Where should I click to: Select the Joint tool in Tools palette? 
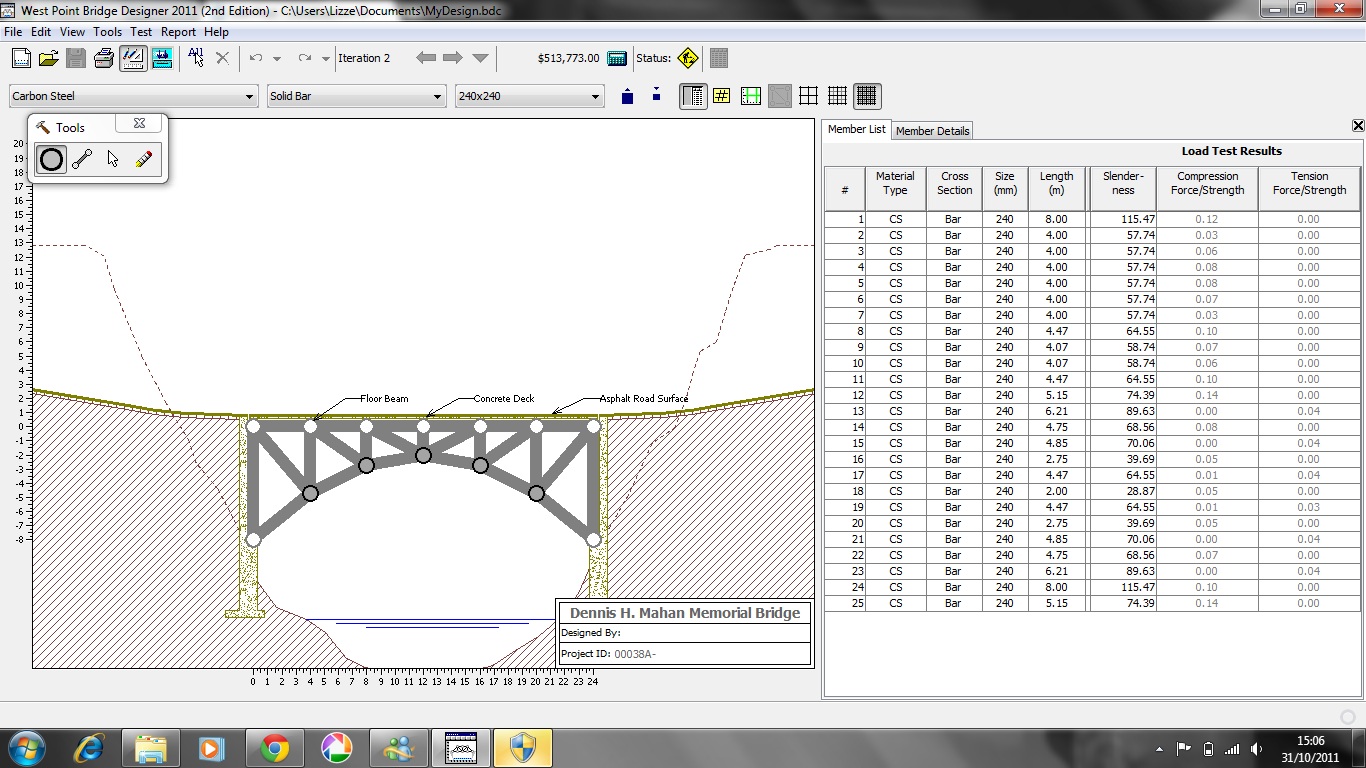pos(51,159)
